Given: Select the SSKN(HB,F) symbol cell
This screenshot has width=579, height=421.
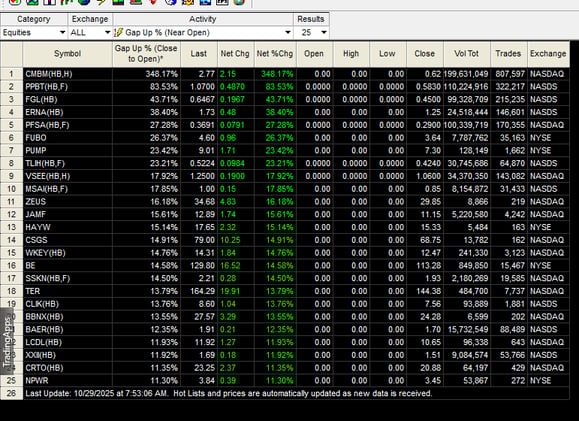Looking at the screenshot, I should [68, 278].
